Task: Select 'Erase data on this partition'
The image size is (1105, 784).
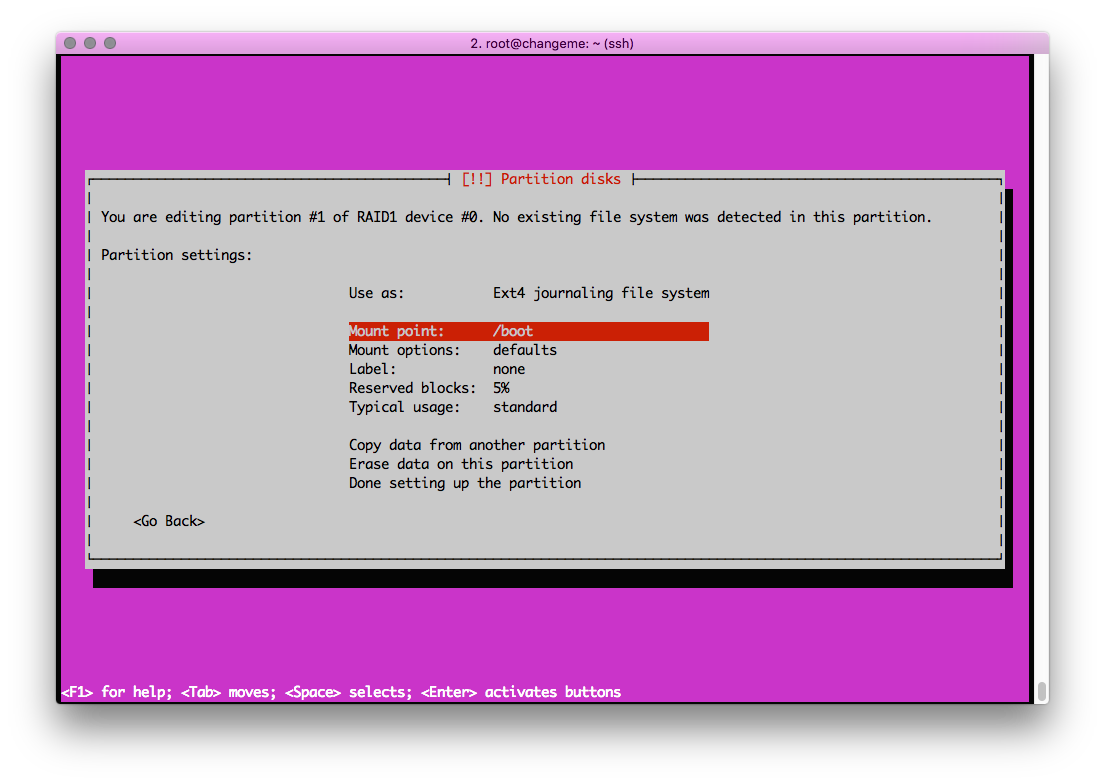Action: (x=460, y=464)
